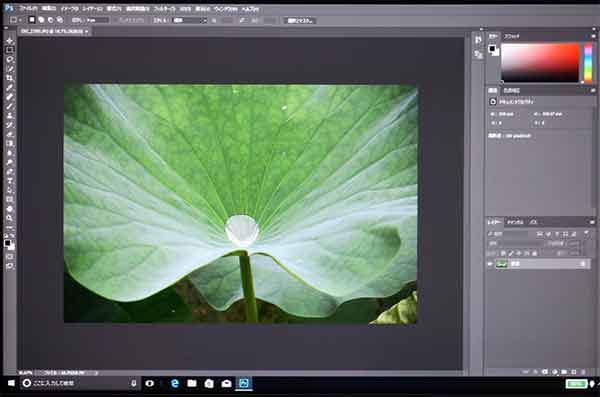Select the Horizontal Type tool

[10, 181]
